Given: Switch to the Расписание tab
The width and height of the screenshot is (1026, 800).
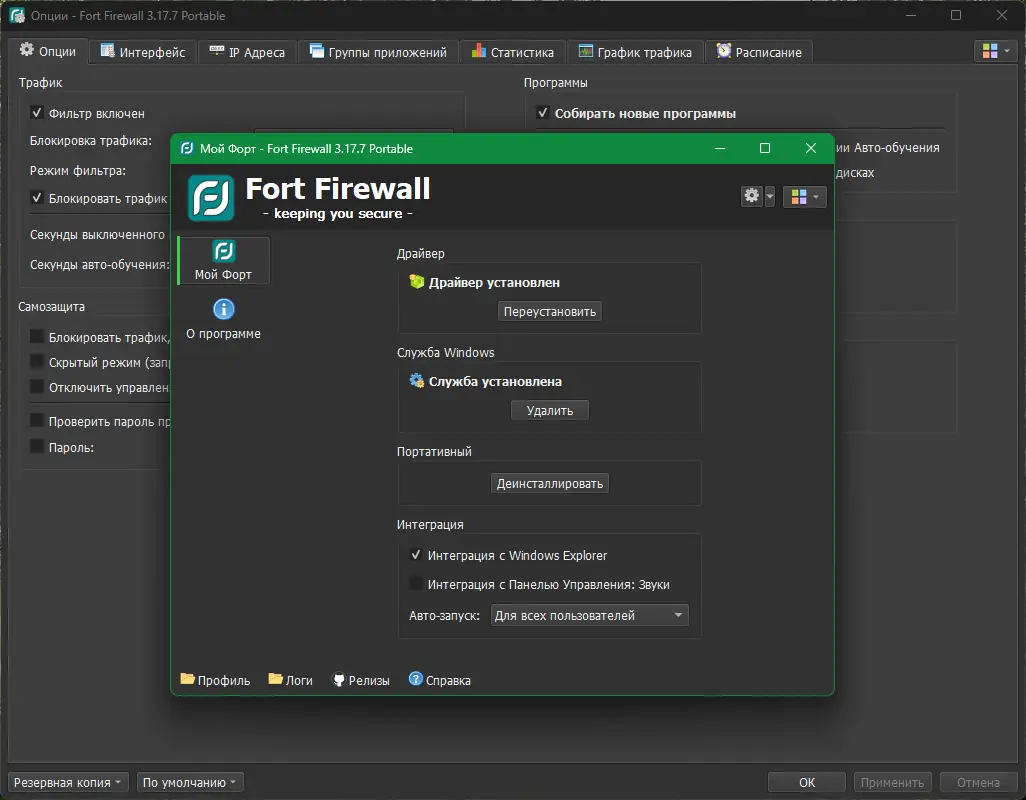Looking at the screenshot, I should click(x=758, y=52).
